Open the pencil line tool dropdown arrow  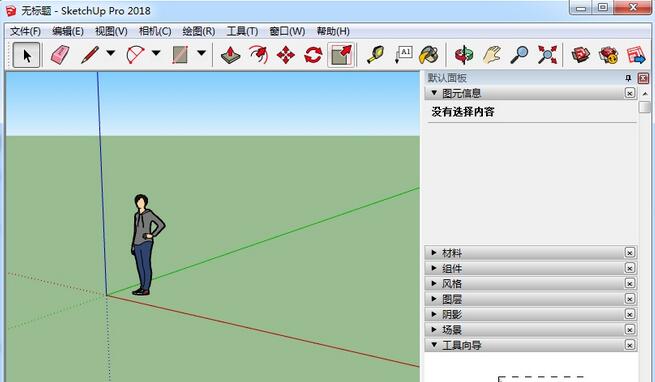111,53
